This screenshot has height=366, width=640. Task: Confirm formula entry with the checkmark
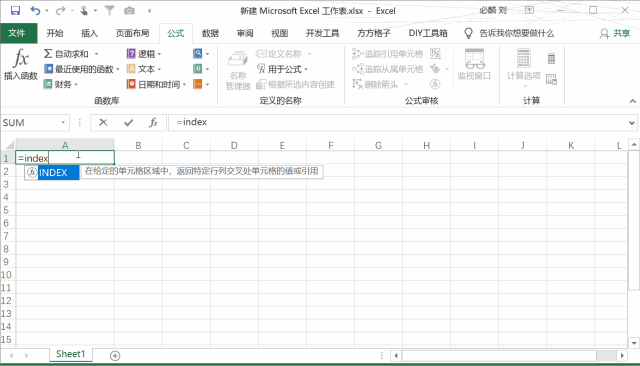coord(129,122)
